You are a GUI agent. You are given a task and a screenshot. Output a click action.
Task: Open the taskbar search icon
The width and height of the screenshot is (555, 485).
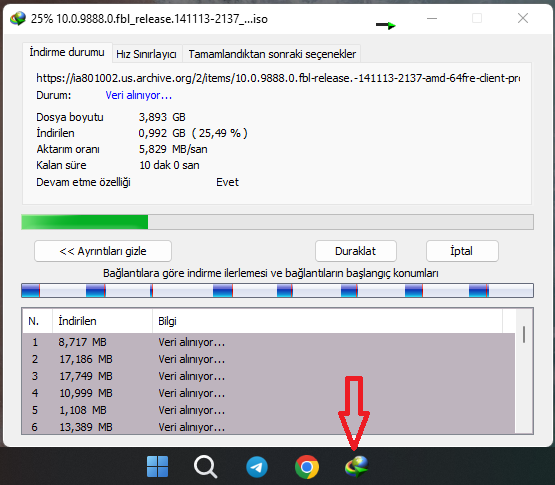pyautogui.click(x=205, y=467)
